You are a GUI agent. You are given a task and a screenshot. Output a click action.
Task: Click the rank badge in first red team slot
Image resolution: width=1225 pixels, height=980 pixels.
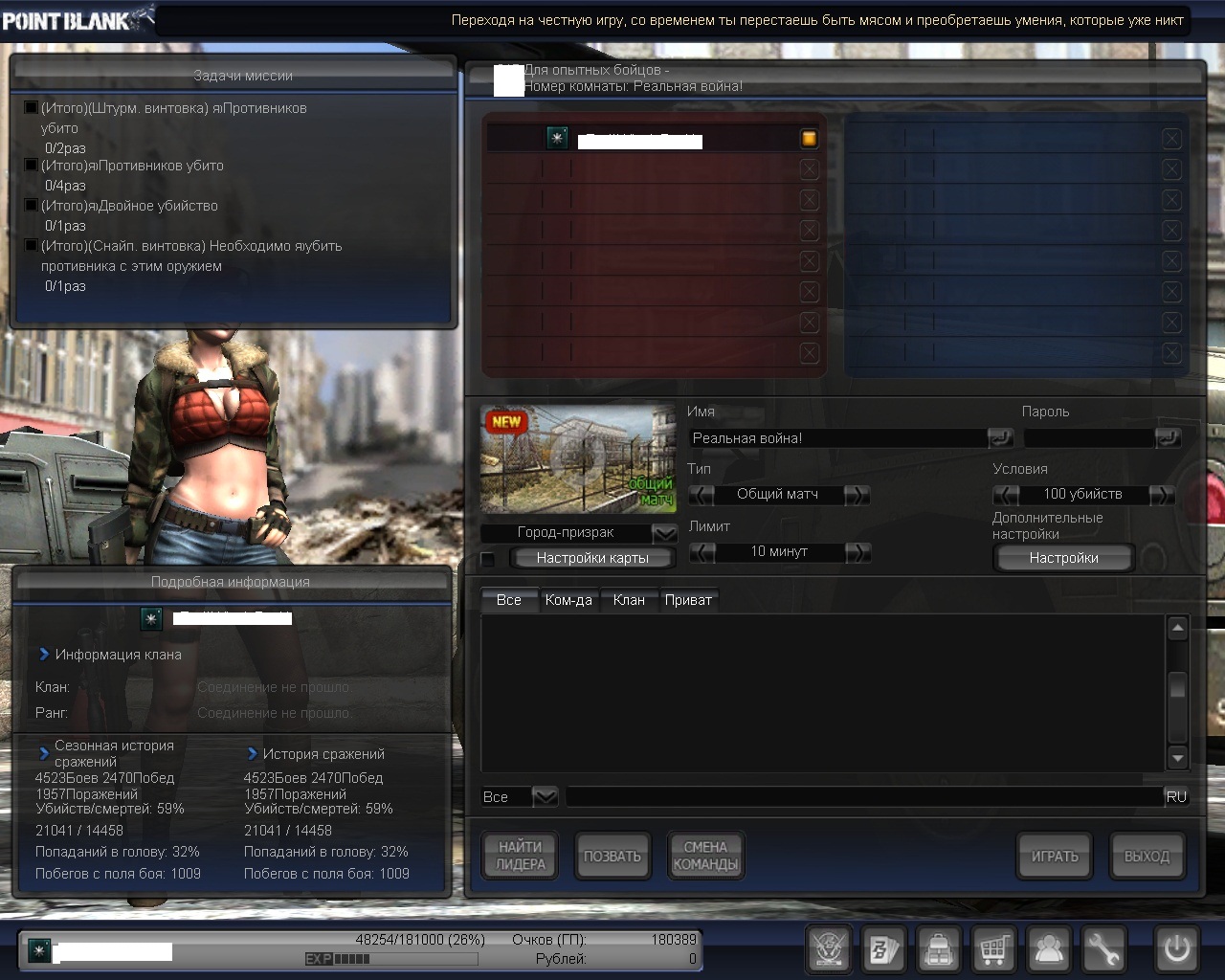557,138
